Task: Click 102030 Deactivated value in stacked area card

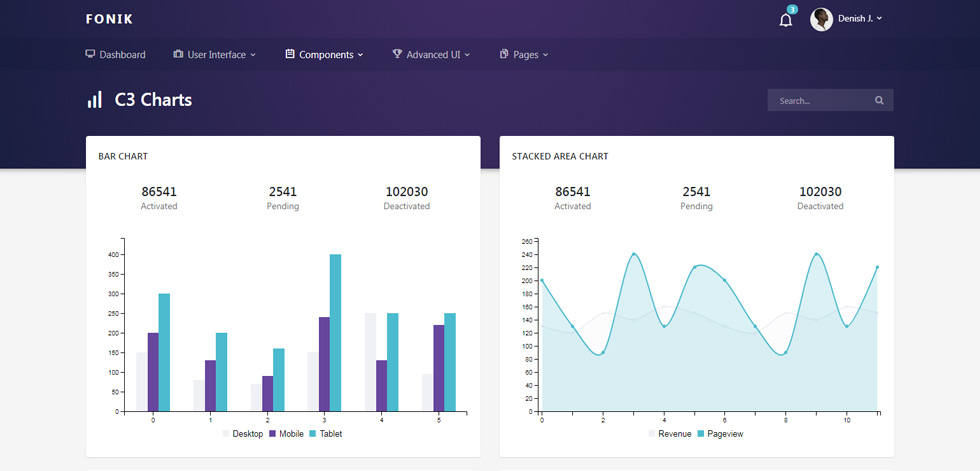Action: (821, 192)
